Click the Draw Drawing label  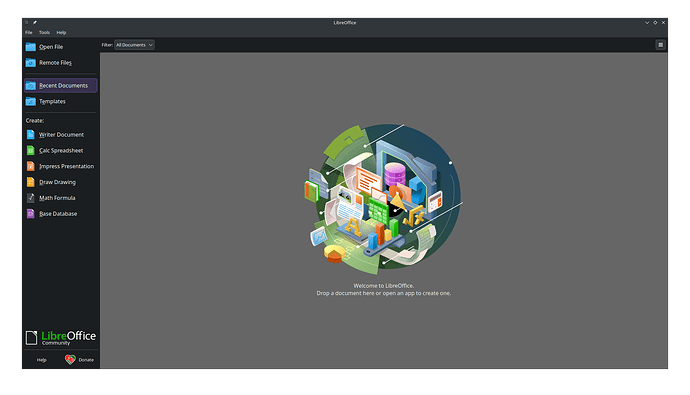58,182
